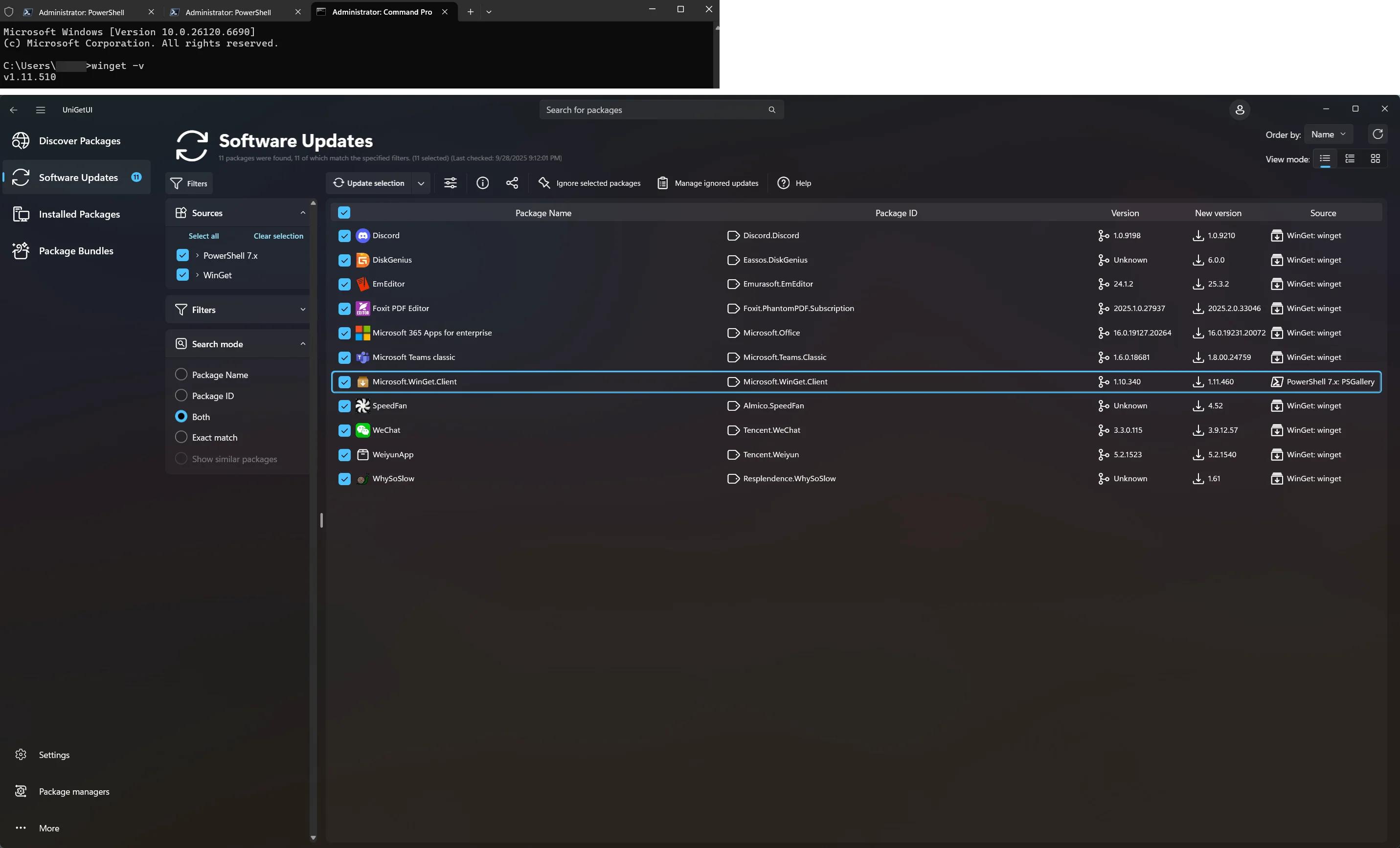Open Package managers page

click(x=77, y=791)
